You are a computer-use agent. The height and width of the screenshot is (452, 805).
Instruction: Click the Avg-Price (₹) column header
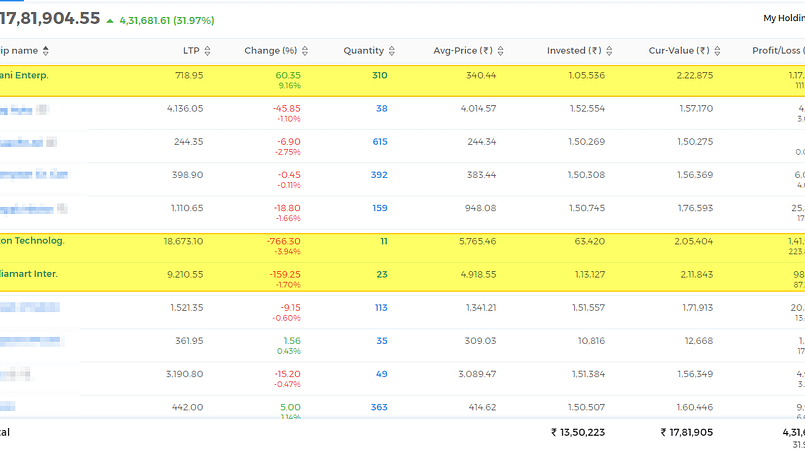click(x=463, y=51)
